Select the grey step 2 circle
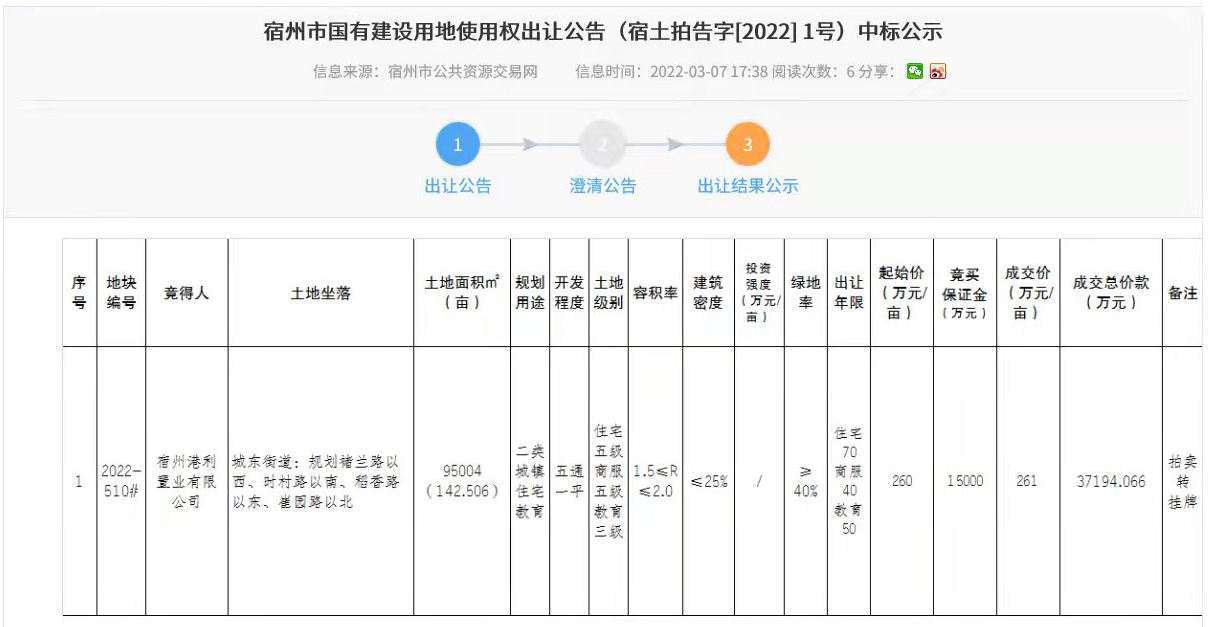Image resolution: width=1212 pixels, height=627 pixels. tap(603, 145)
